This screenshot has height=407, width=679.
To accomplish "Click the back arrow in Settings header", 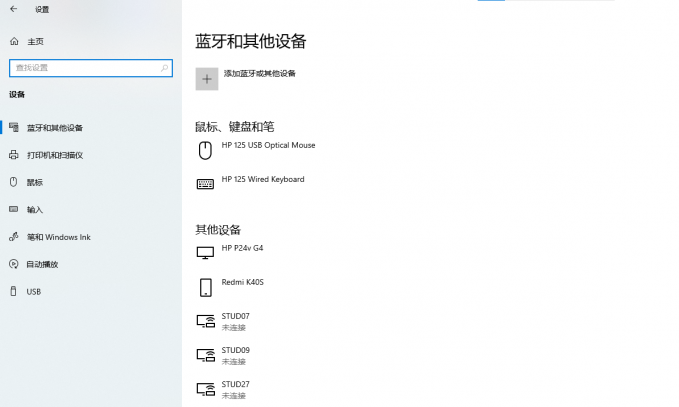I will (13, 9).
